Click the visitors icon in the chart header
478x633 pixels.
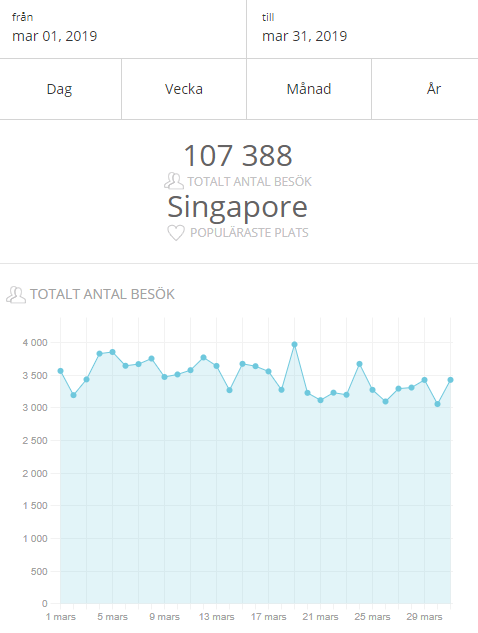16,295
